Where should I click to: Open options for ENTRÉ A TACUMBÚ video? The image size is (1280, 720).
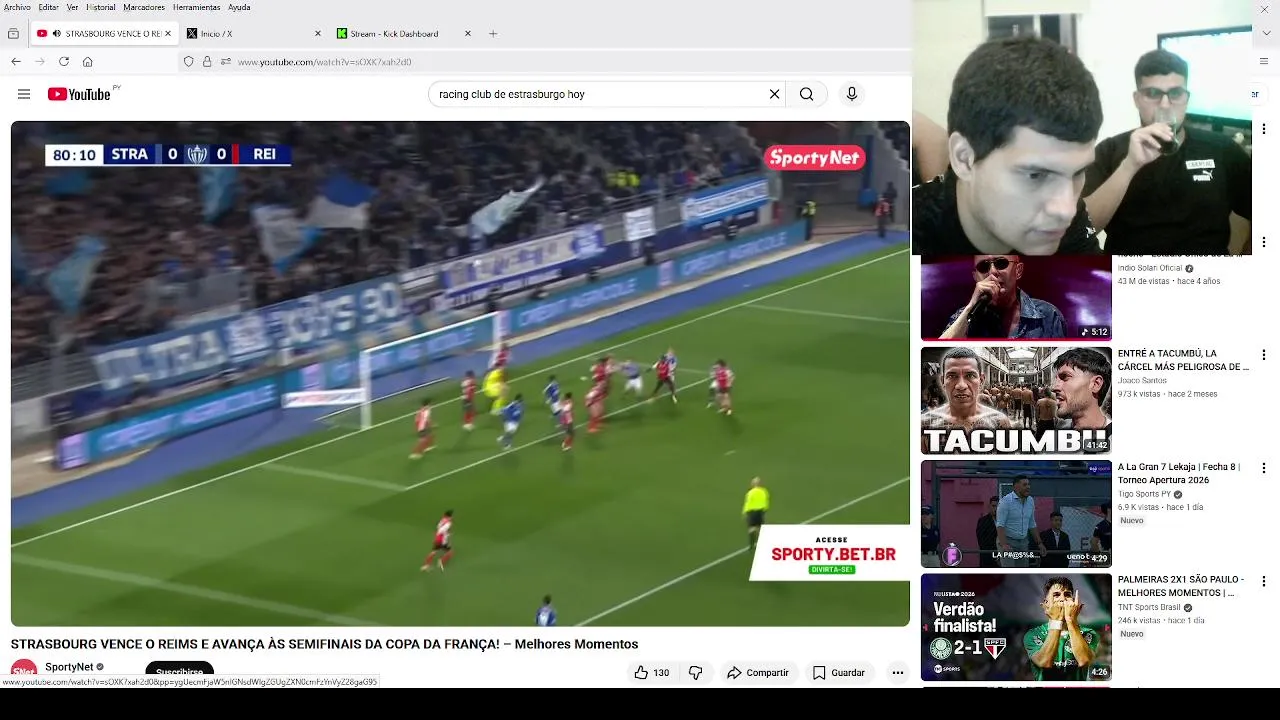[1264, 355]
